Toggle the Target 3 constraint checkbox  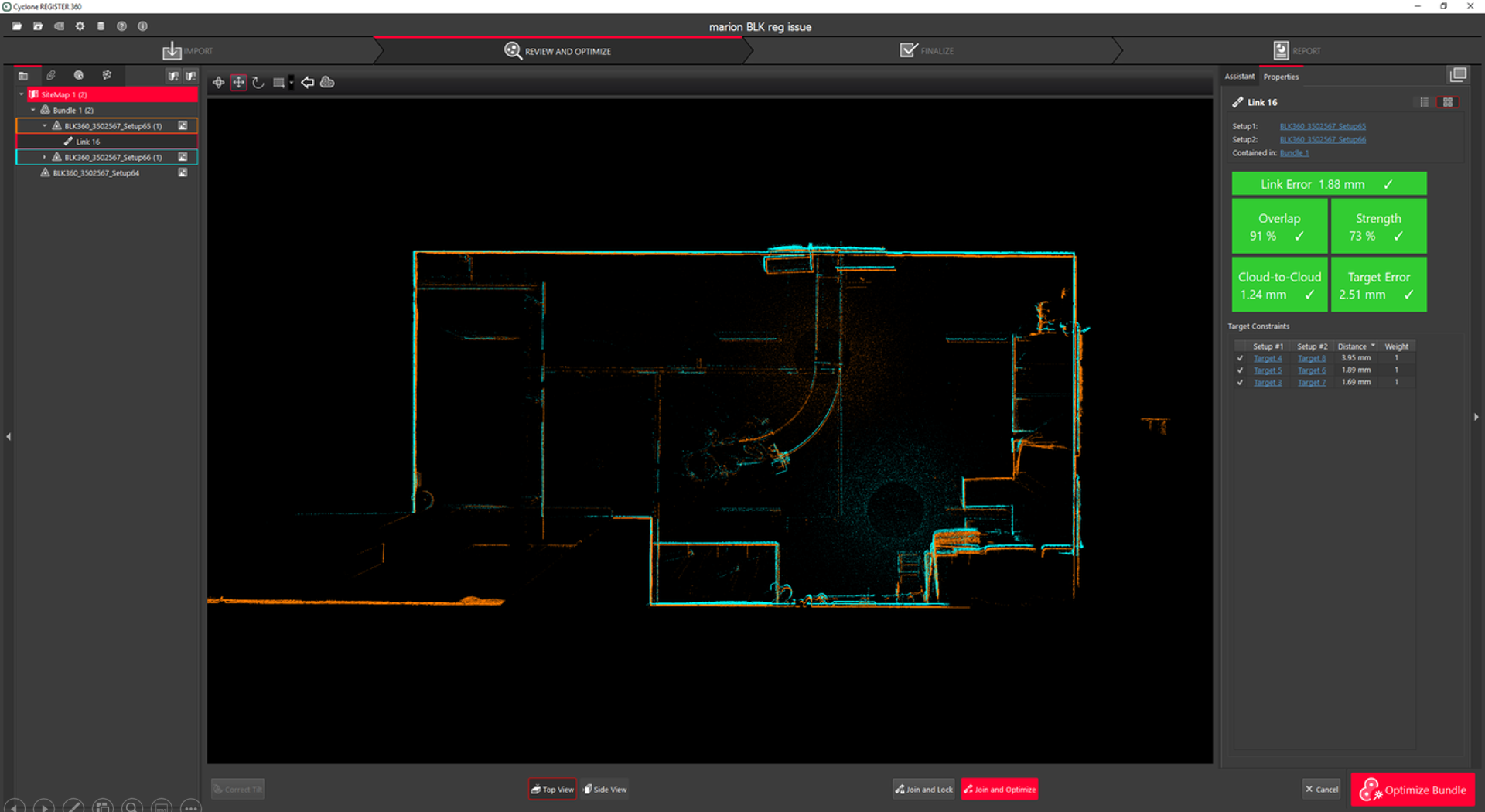tap(1240, 383)
